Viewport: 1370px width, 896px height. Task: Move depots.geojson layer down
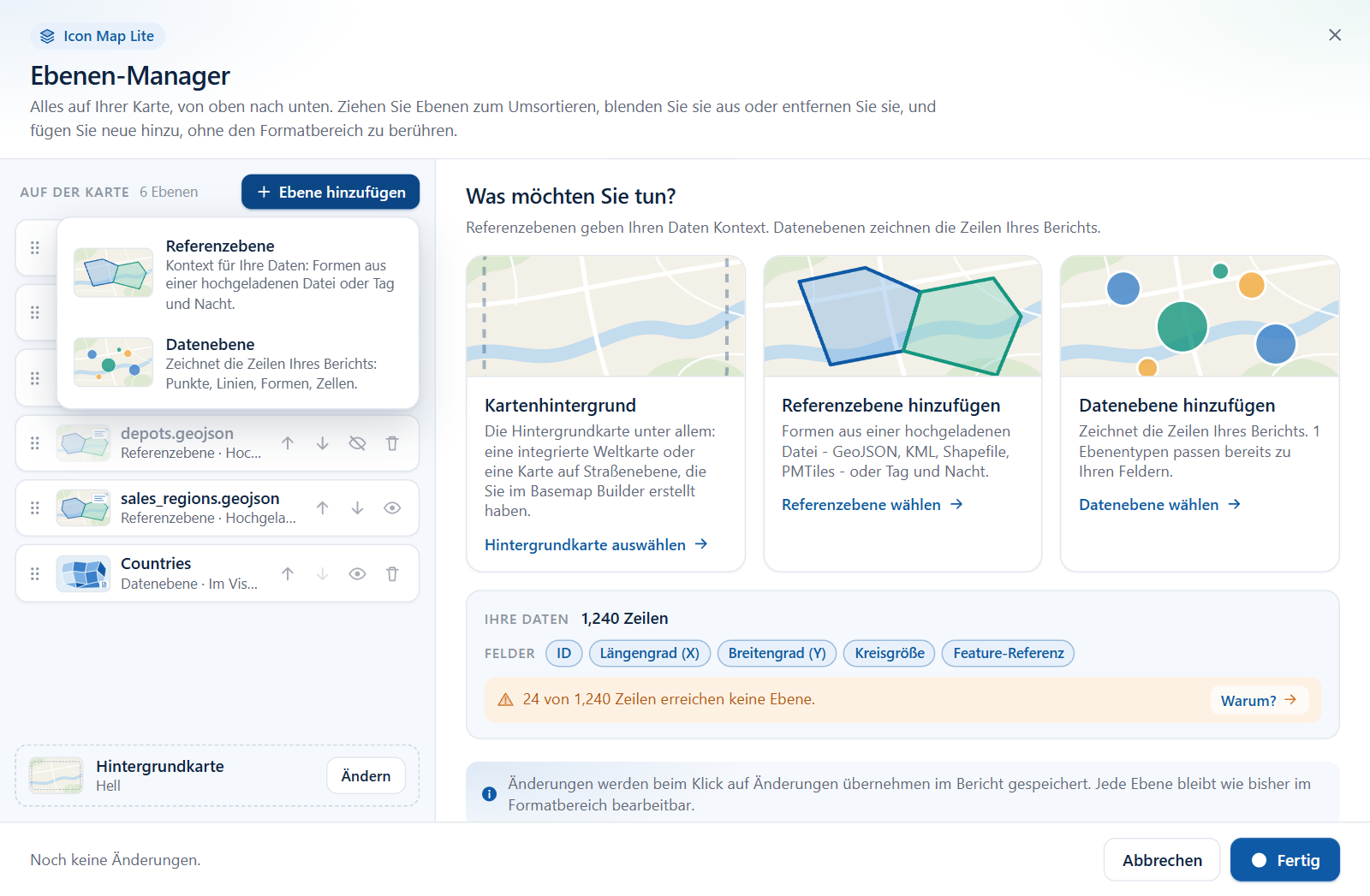[x=323, y=443]
